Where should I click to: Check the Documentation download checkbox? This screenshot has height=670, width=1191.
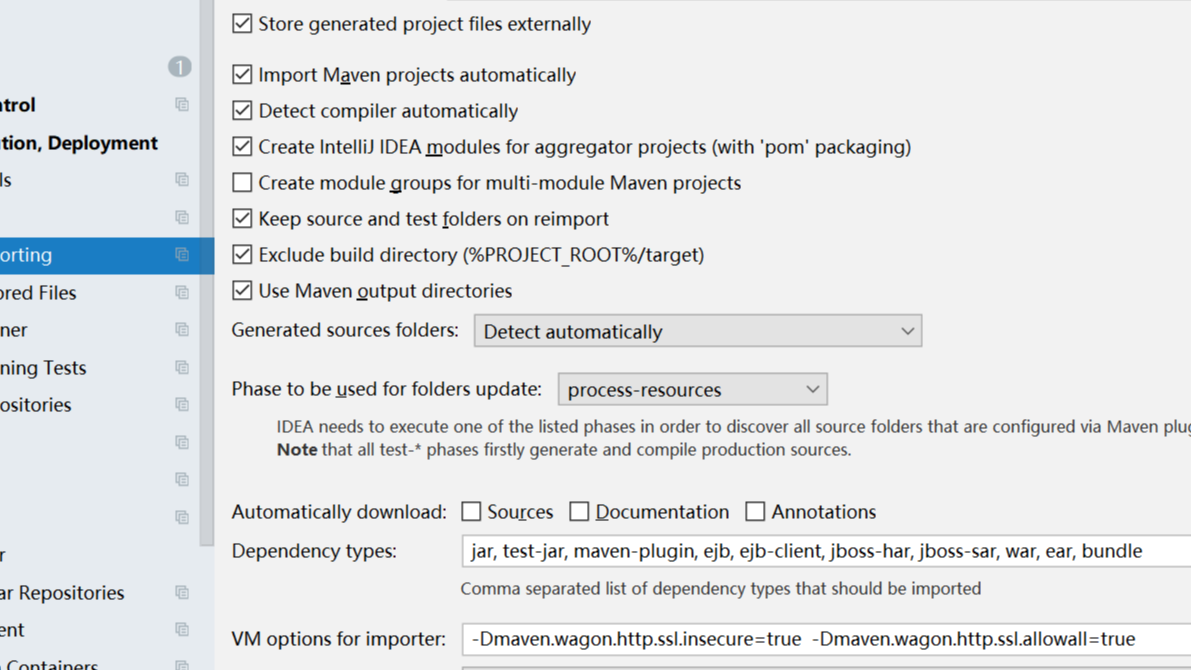coord(579,512)
